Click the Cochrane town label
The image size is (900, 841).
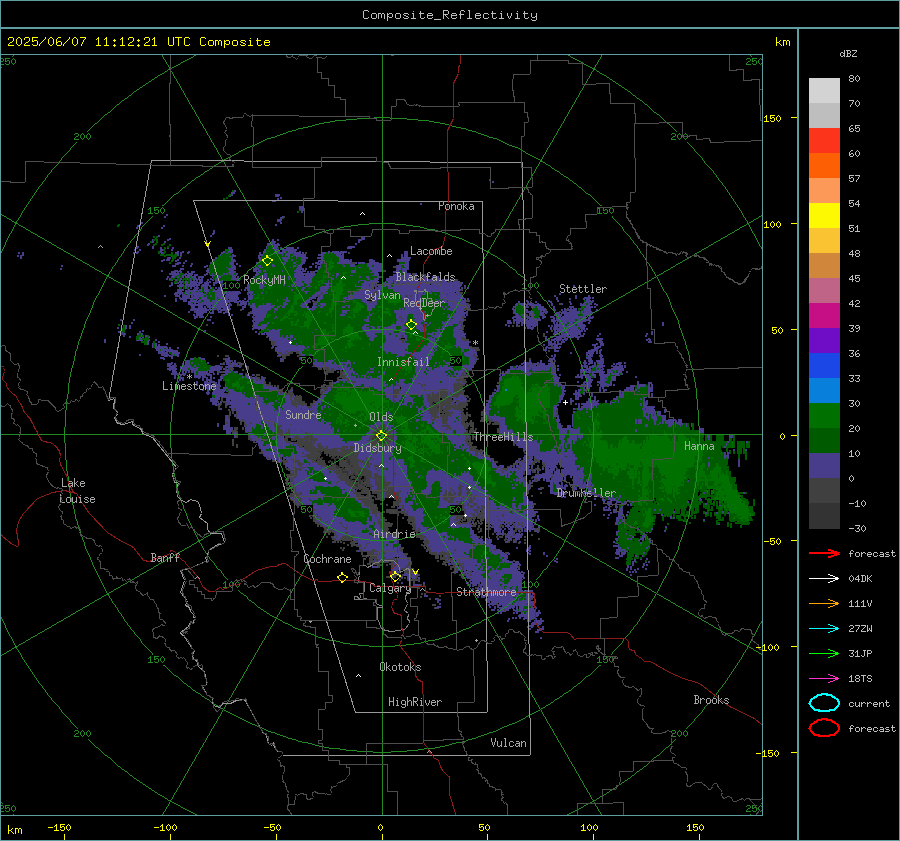(327, 559)
